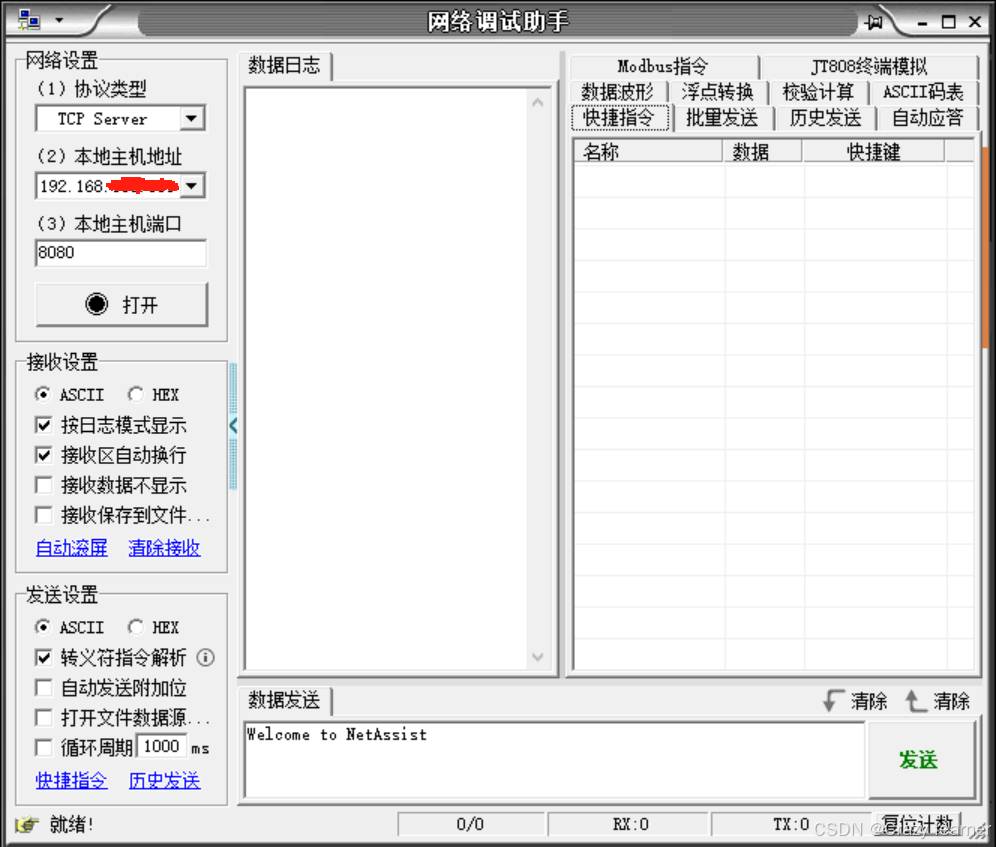Viewport: 996px width, 847px height.
Task: Select the 数据发送 tab
Action: (x=284, y=700)
